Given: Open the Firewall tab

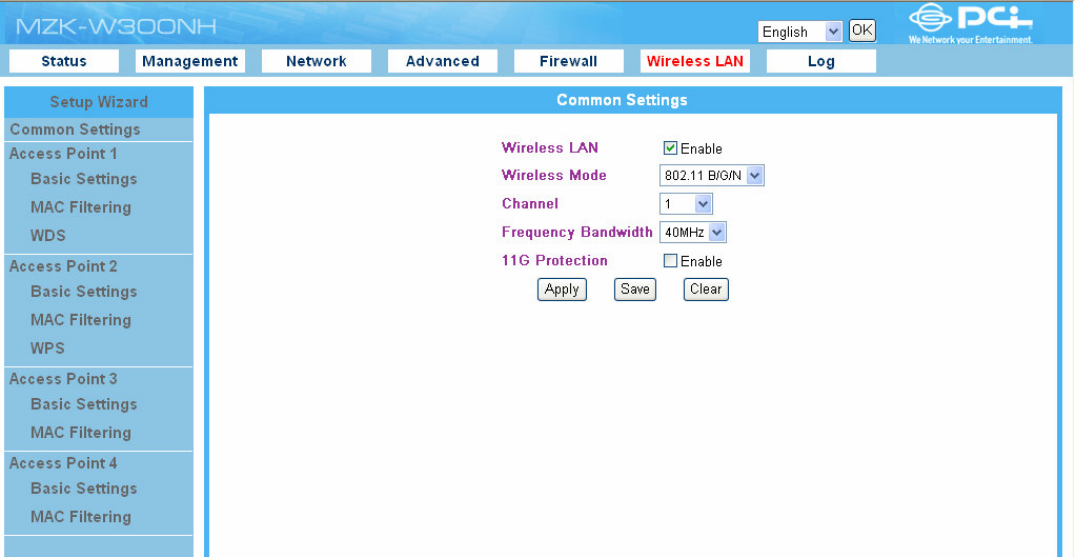Looking at the screenshot, I should [x=568, y=61].
